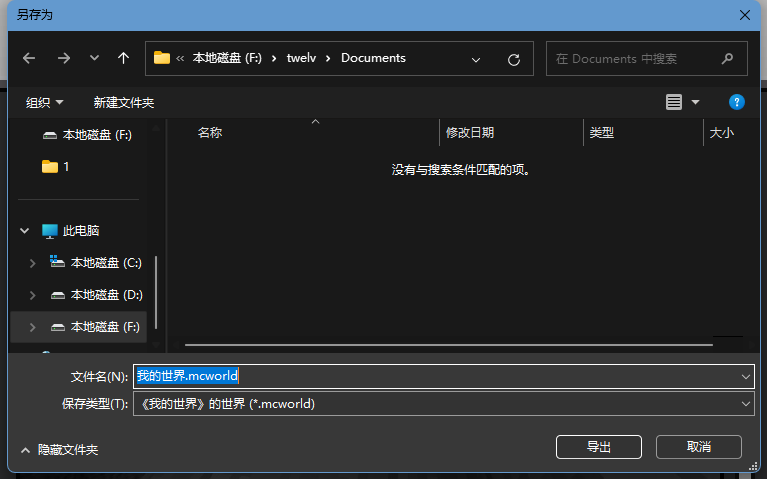The image size is (767, 479).
Task: Click the 导出 button
Action: [599, 447]
